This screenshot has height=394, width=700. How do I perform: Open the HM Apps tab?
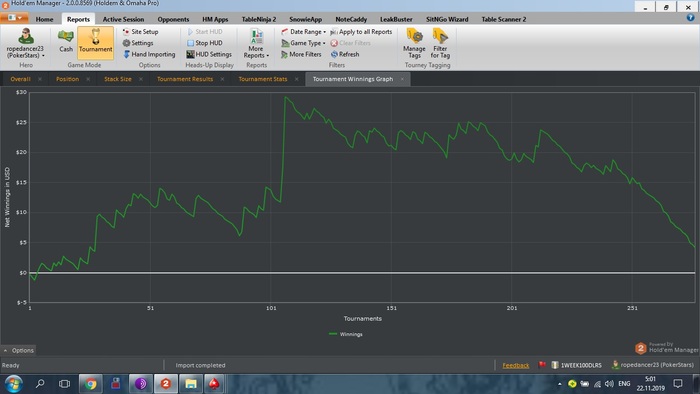click(215, 19)
